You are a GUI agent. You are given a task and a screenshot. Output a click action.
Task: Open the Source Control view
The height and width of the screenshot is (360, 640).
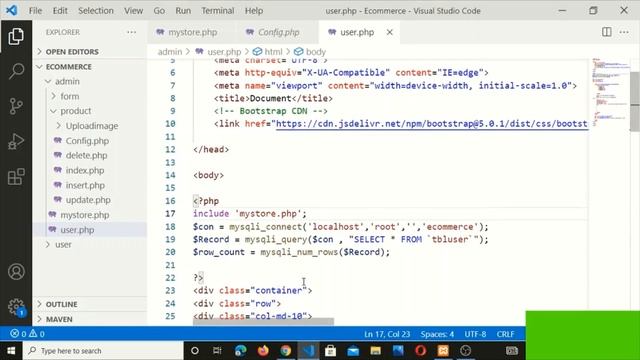tap(16, 106)
